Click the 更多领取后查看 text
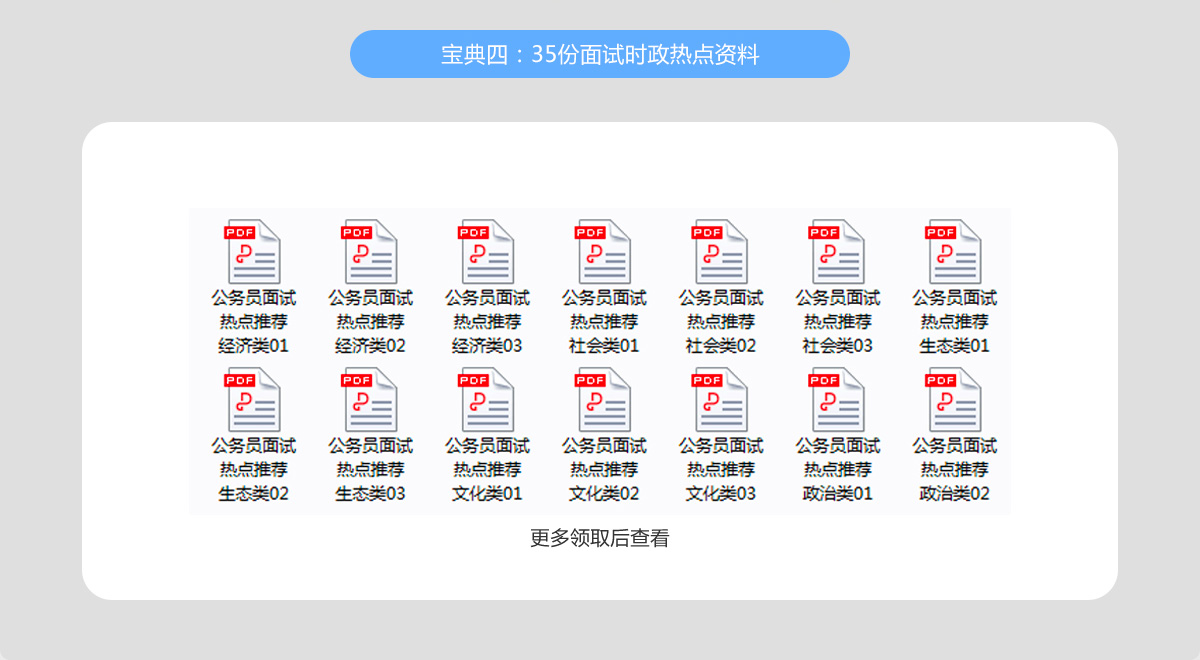 point(600,538)
